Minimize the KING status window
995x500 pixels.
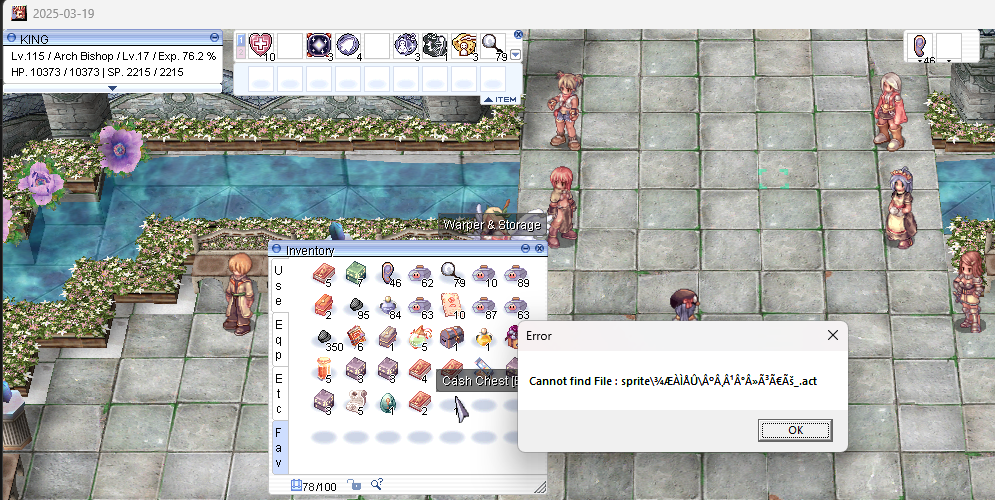pyautogui.click(x=214, y=38)
